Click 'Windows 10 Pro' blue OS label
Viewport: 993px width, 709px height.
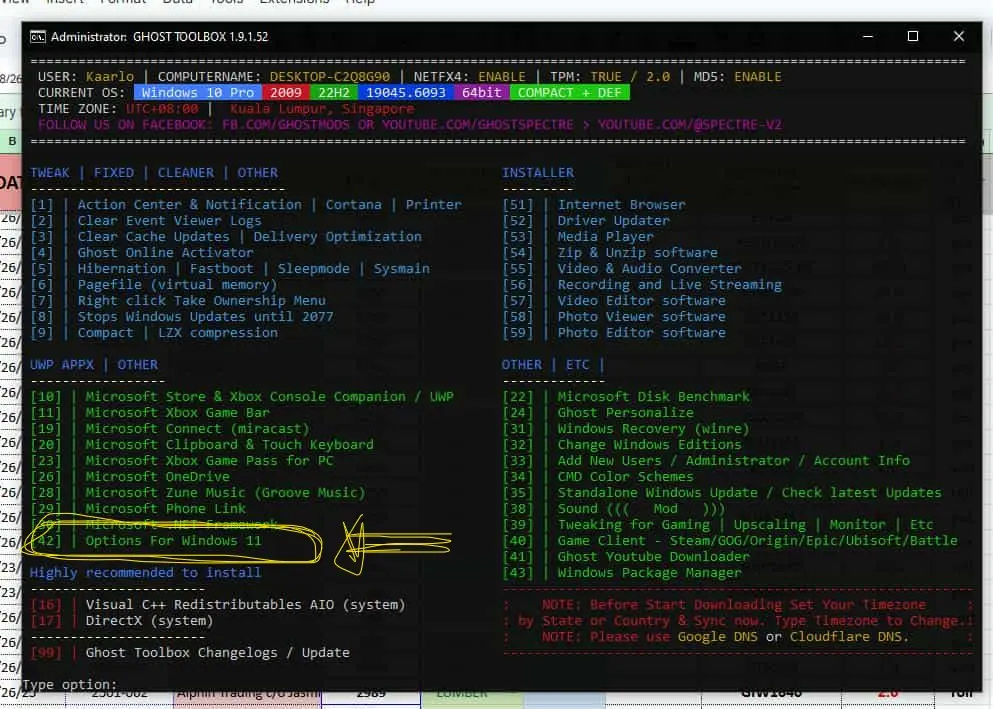[198, 93]
